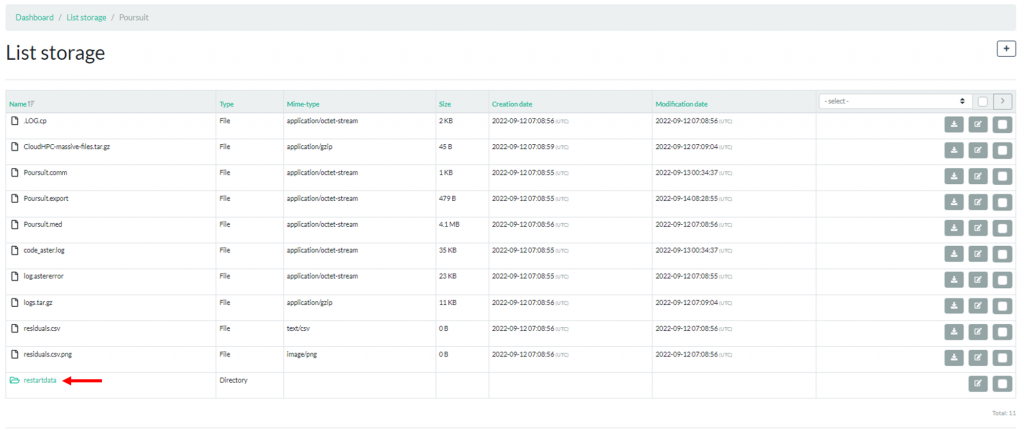Tick the restartdata directory checkbox
The image size is (1024, 430).
[1002, 384]
